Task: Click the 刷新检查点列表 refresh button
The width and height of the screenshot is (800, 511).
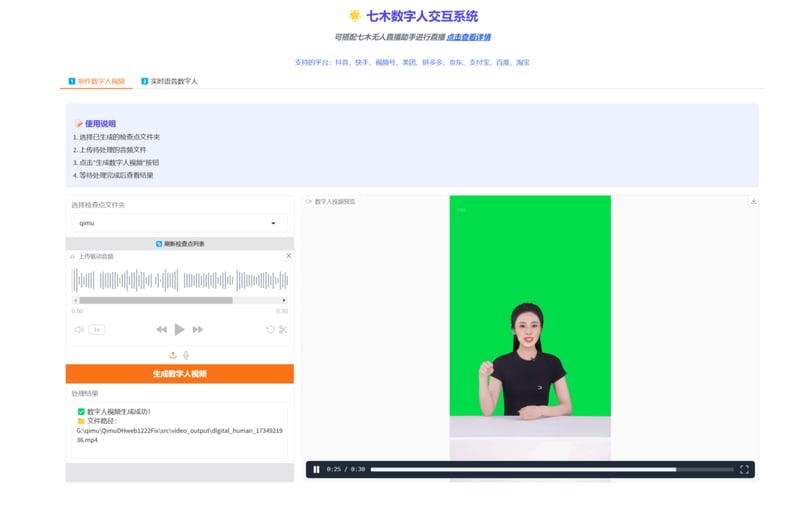Action: [x=180, y=244]
